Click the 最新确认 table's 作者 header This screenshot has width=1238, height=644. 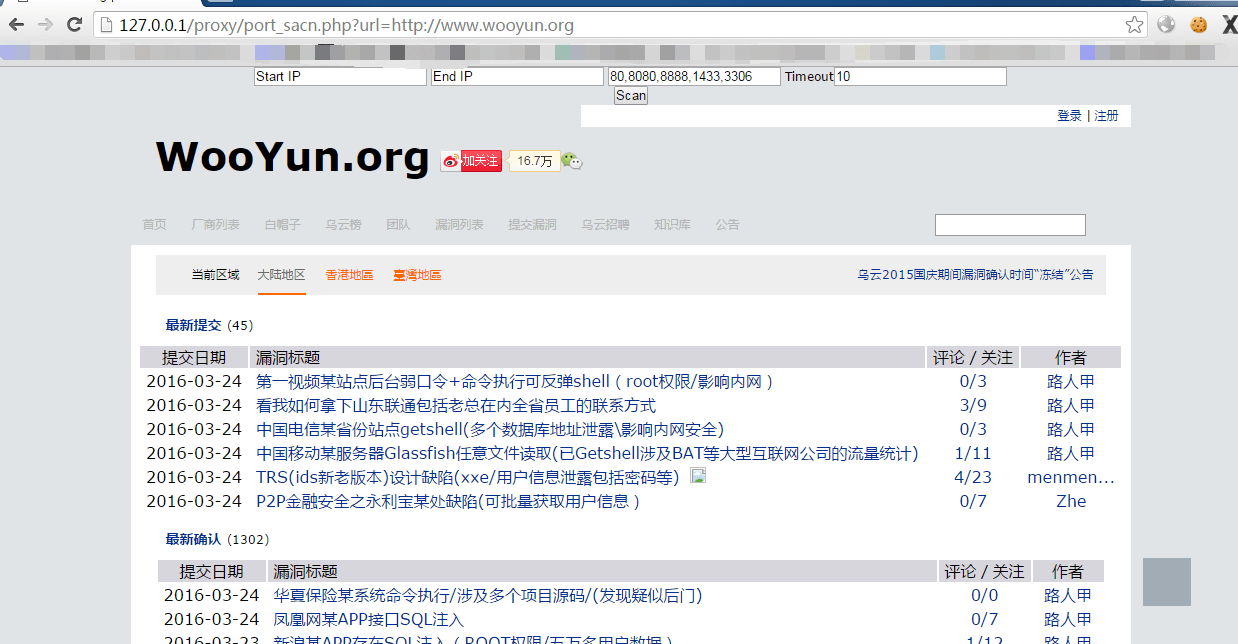[1068, 572]
